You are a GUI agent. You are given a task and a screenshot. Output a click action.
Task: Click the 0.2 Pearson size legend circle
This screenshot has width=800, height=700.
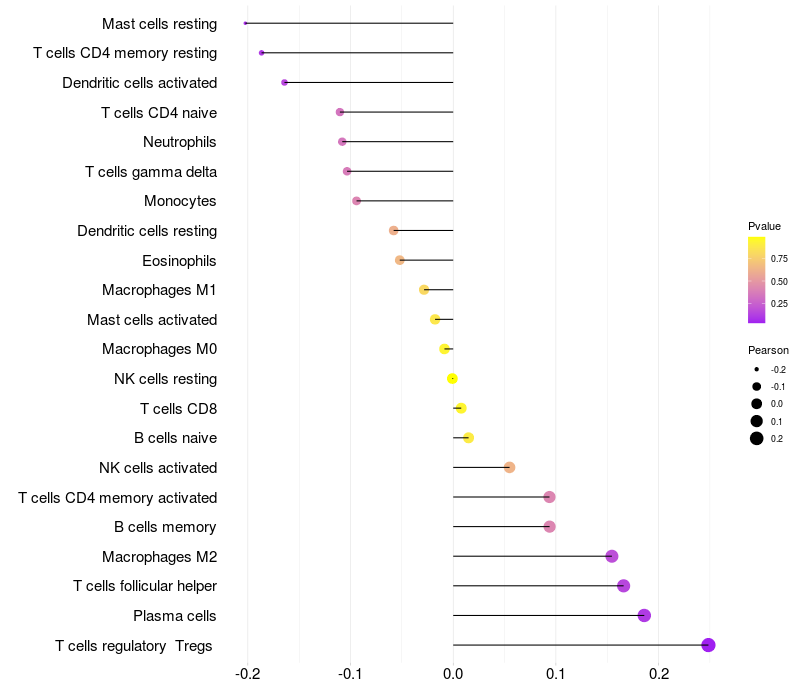pyautogui.click(x=756, y=438)
